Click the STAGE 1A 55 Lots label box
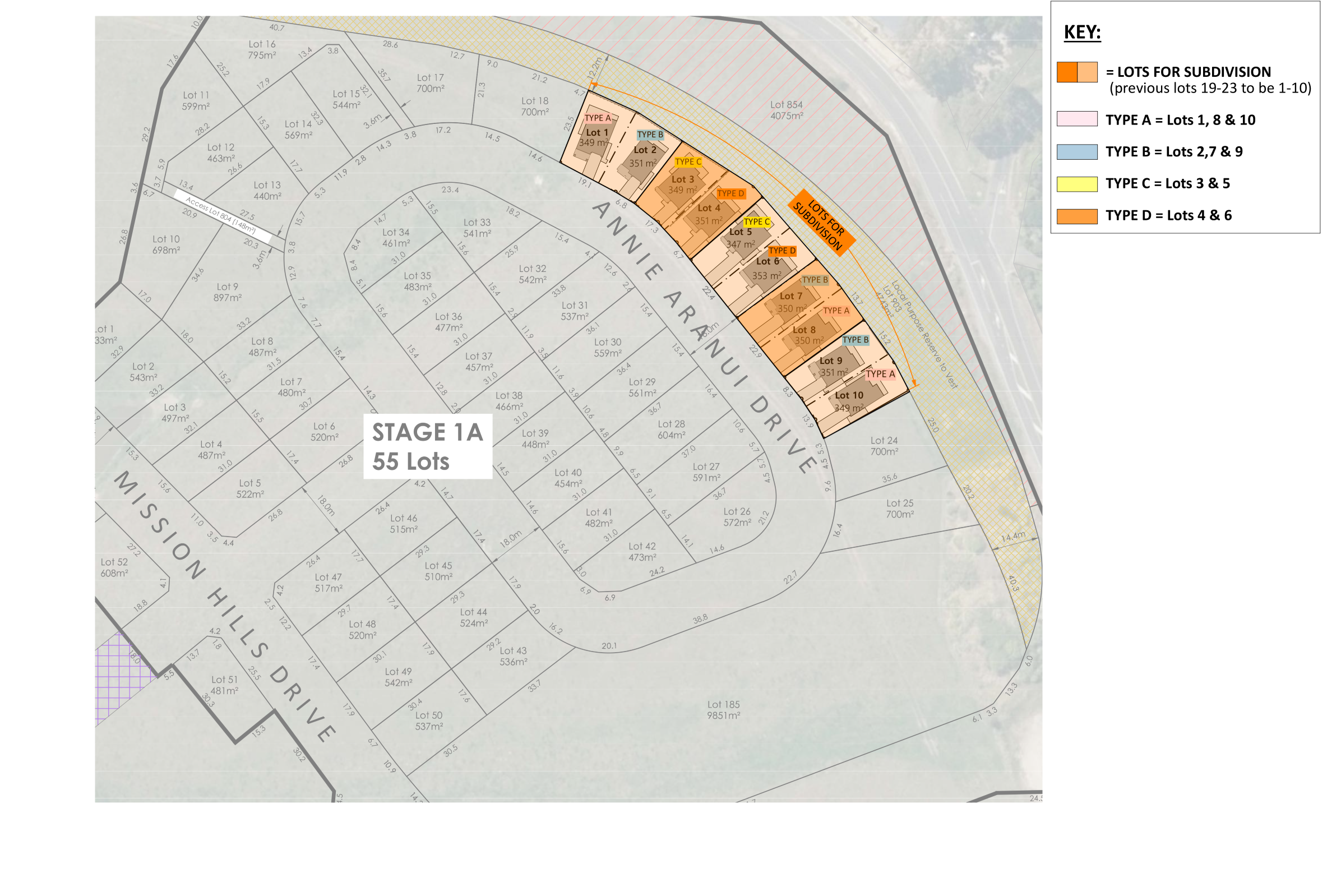The width and height of the screenshot is (1341, 896). pos(427,446)
